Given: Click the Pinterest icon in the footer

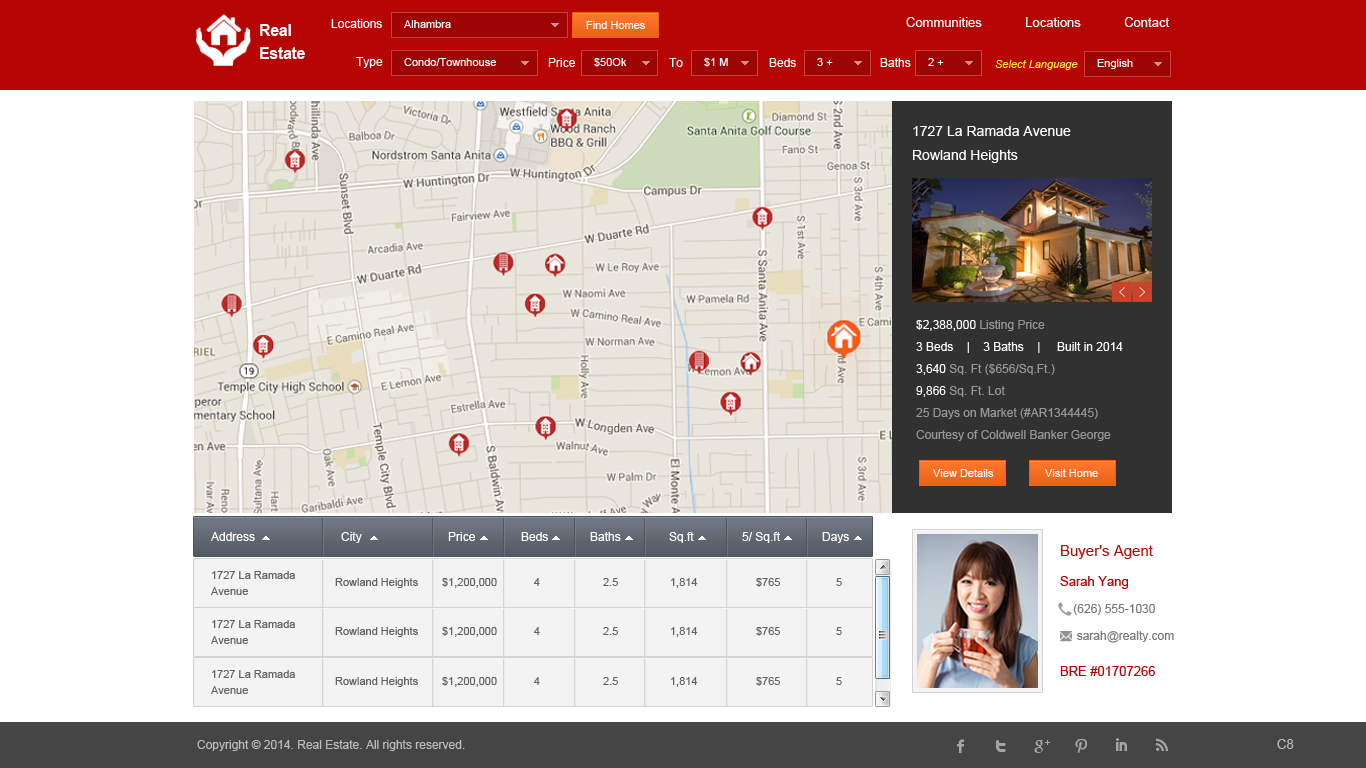Looking at the screenshot, I should click(1081, 745).
